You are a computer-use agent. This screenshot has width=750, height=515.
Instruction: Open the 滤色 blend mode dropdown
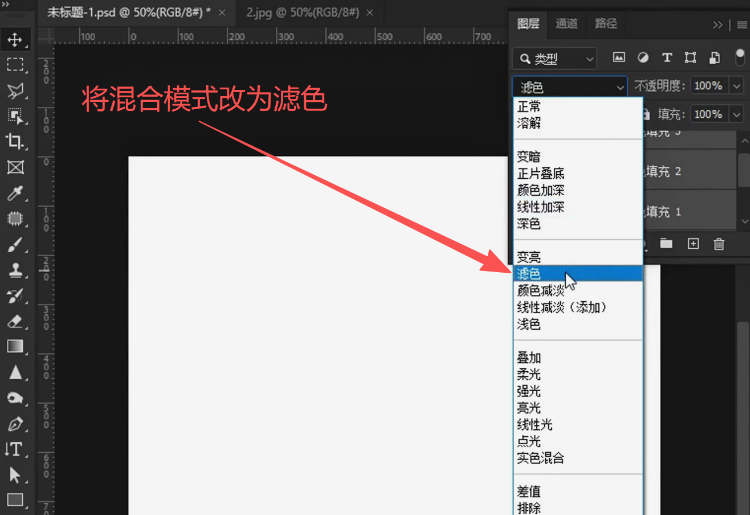coord(570,87)
